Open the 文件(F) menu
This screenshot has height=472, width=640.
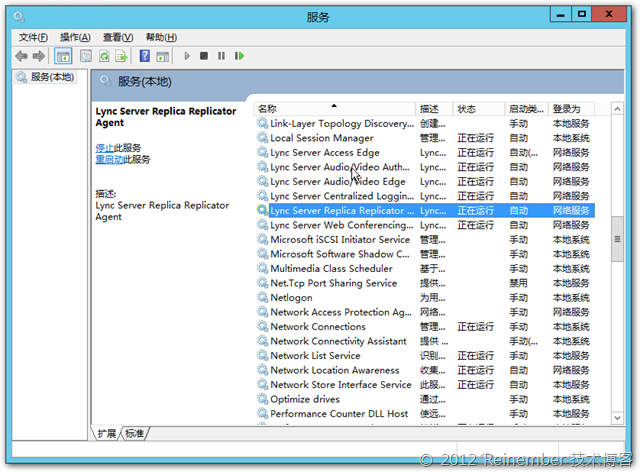click(33, 38)
